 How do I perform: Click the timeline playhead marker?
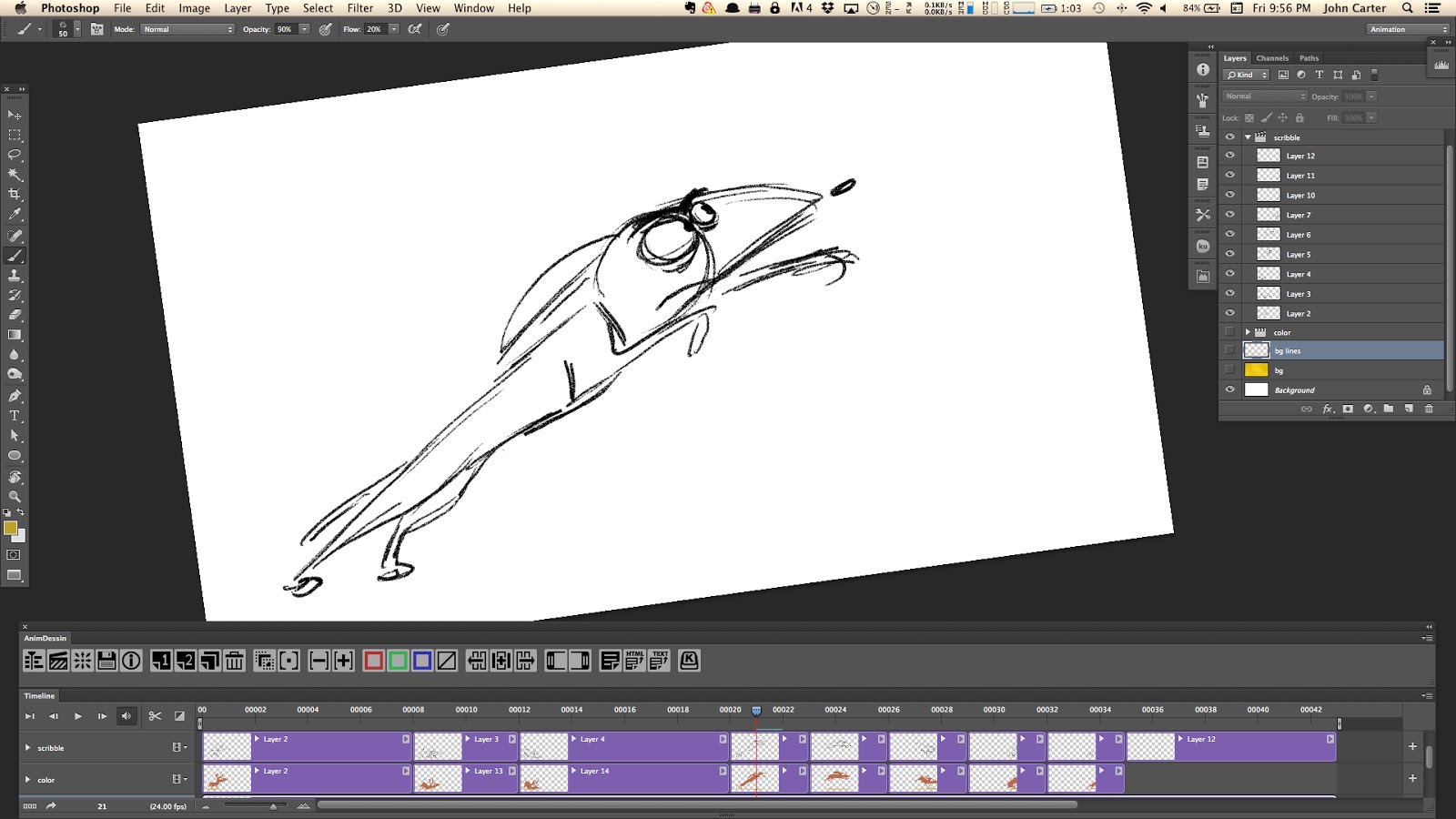756,711
